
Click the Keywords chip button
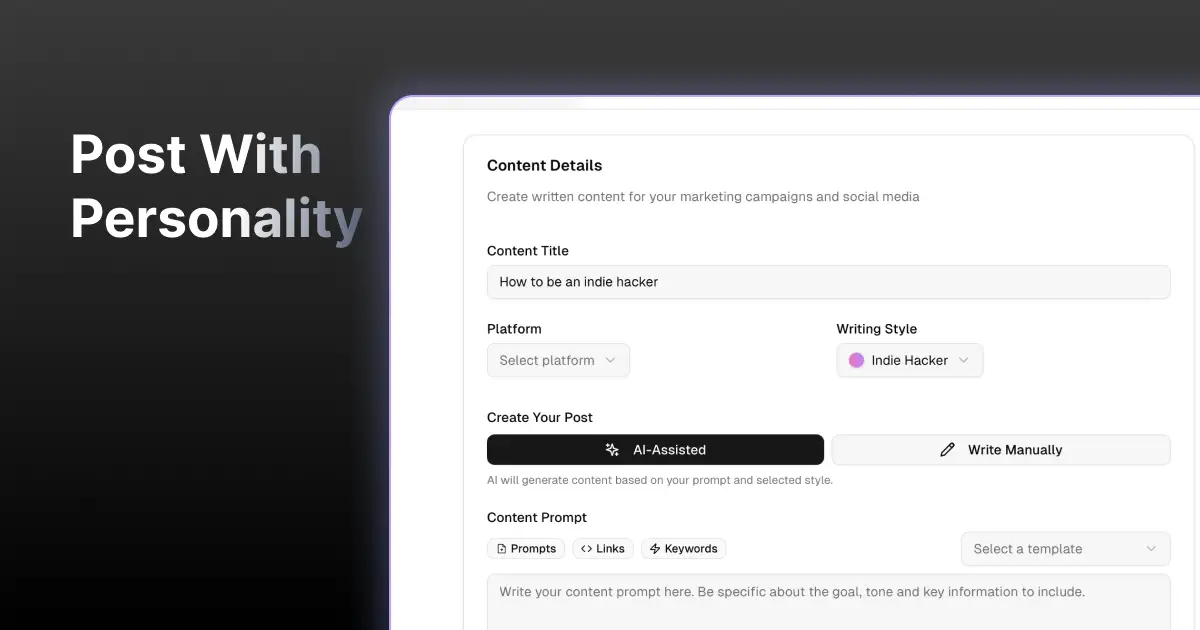point(684,549)
